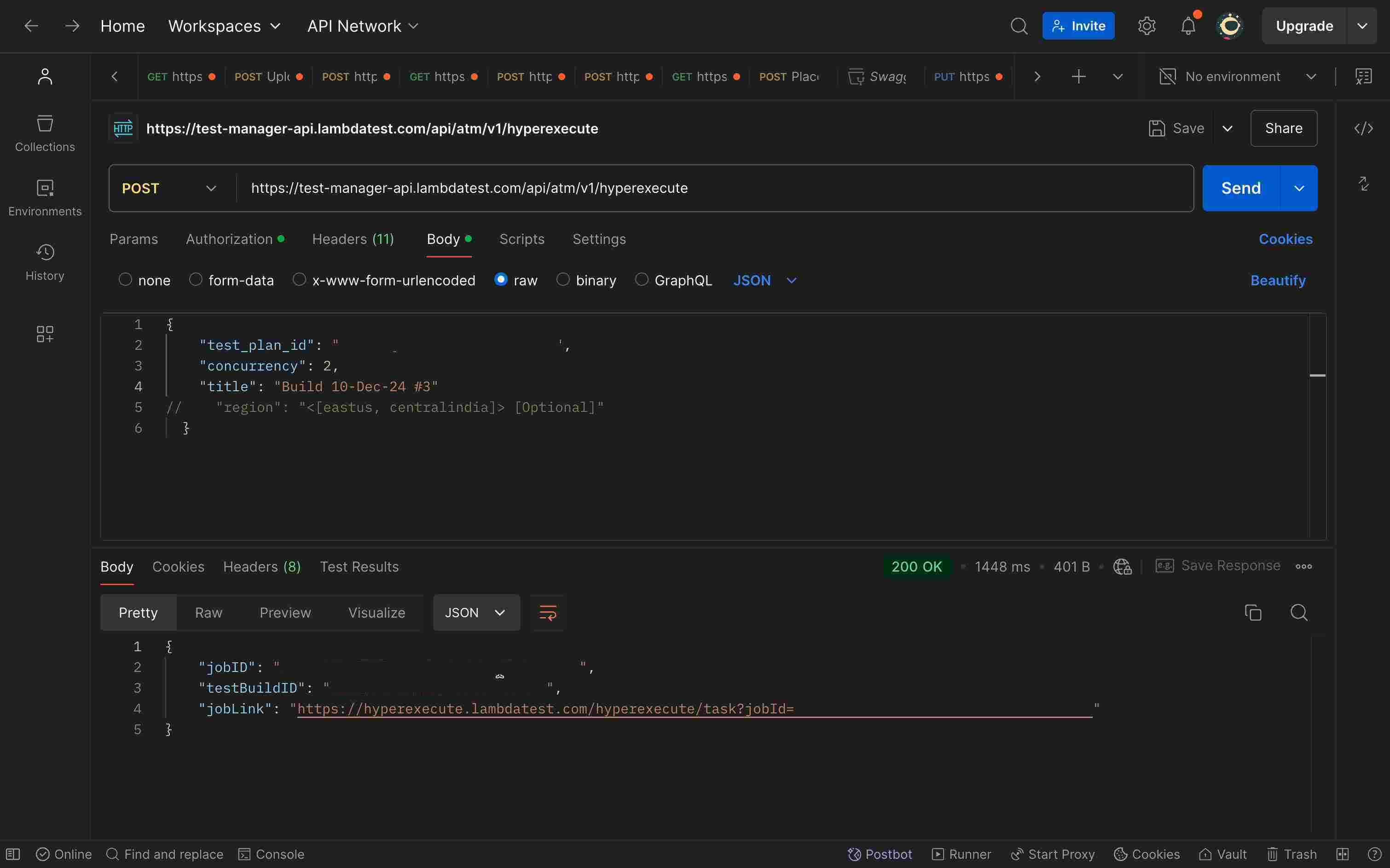
Task: Open the environment quick look icon
Action: (1363, 76)
